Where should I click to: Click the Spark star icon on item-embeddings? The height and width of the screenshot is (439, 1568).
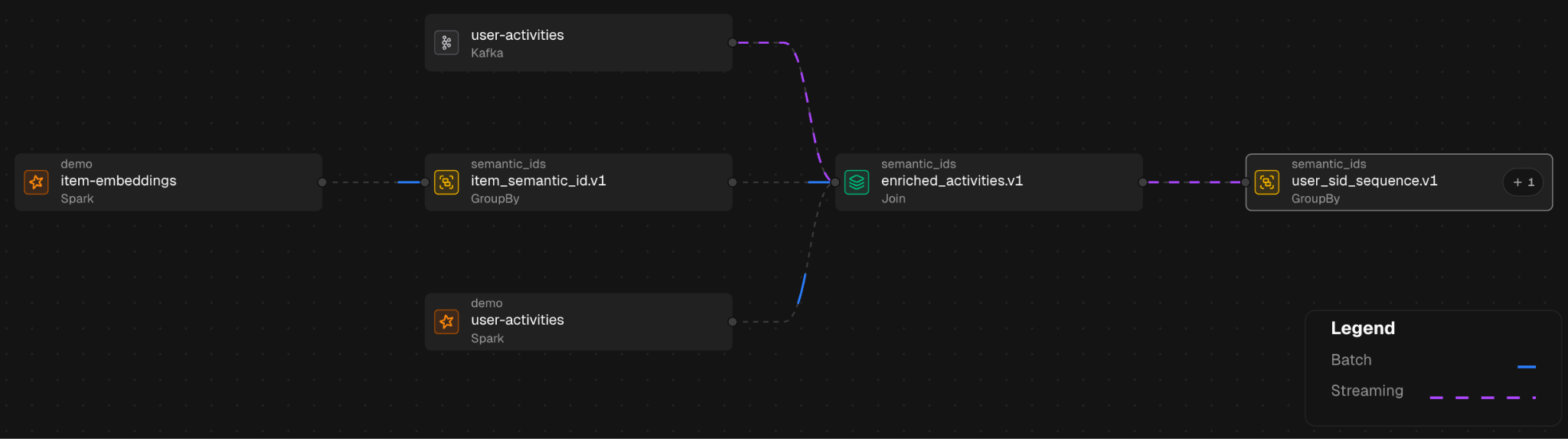(x=36, y=182)
